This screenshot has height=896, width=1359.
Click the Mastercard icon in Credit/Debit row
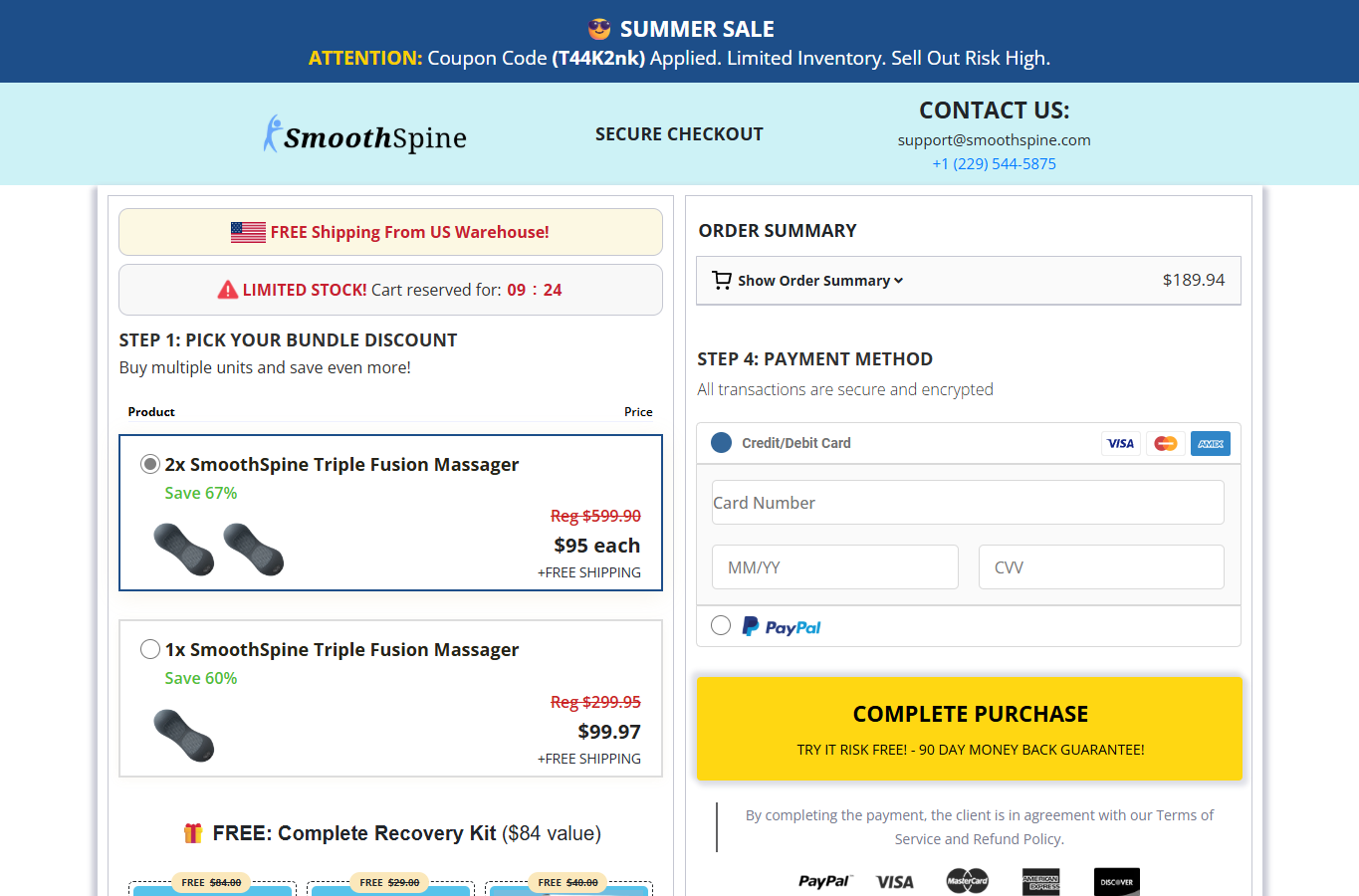click(1165, 443)
